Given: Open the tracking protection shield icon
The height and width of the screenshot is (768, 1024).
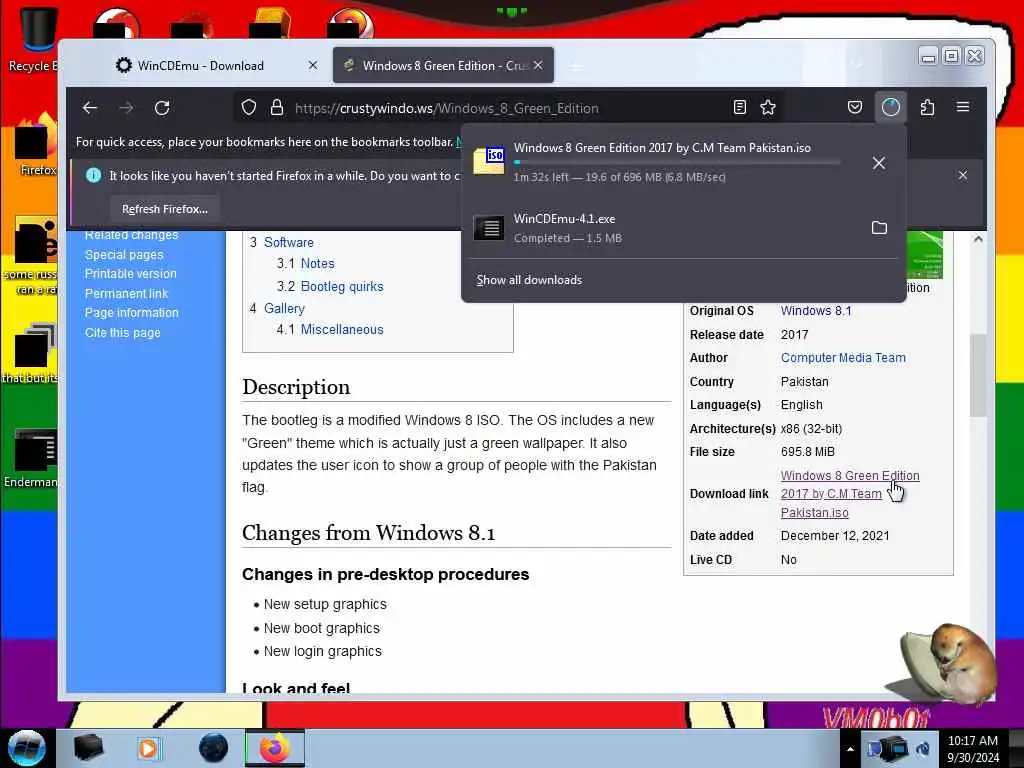Looking at the screenshot, I should click(249, 107).
